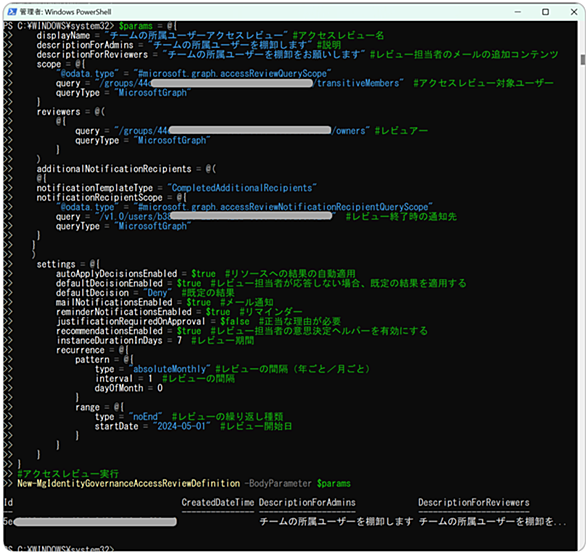Click the redacted Id value in output row
Image resolution: width=586 pixels, height=552 pixels.
(90, 522)
